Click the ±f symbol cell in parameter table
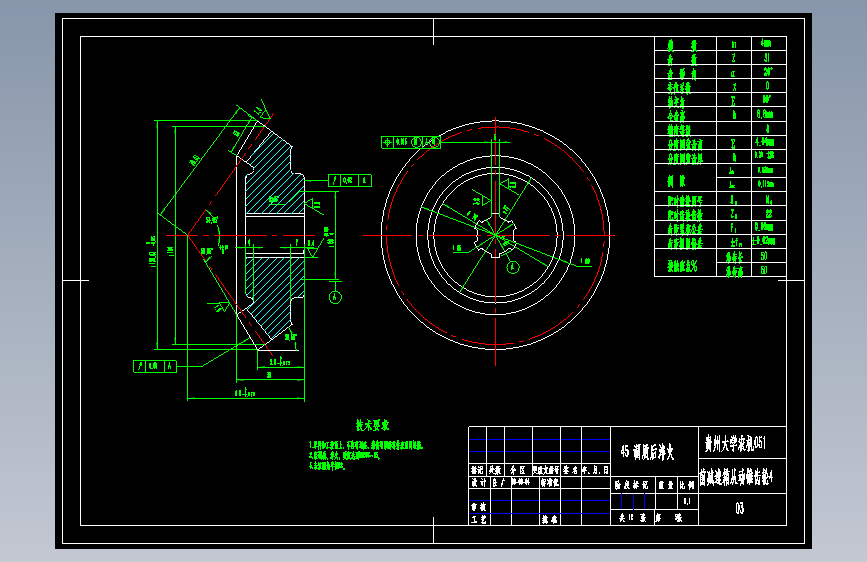 (734, 242)
